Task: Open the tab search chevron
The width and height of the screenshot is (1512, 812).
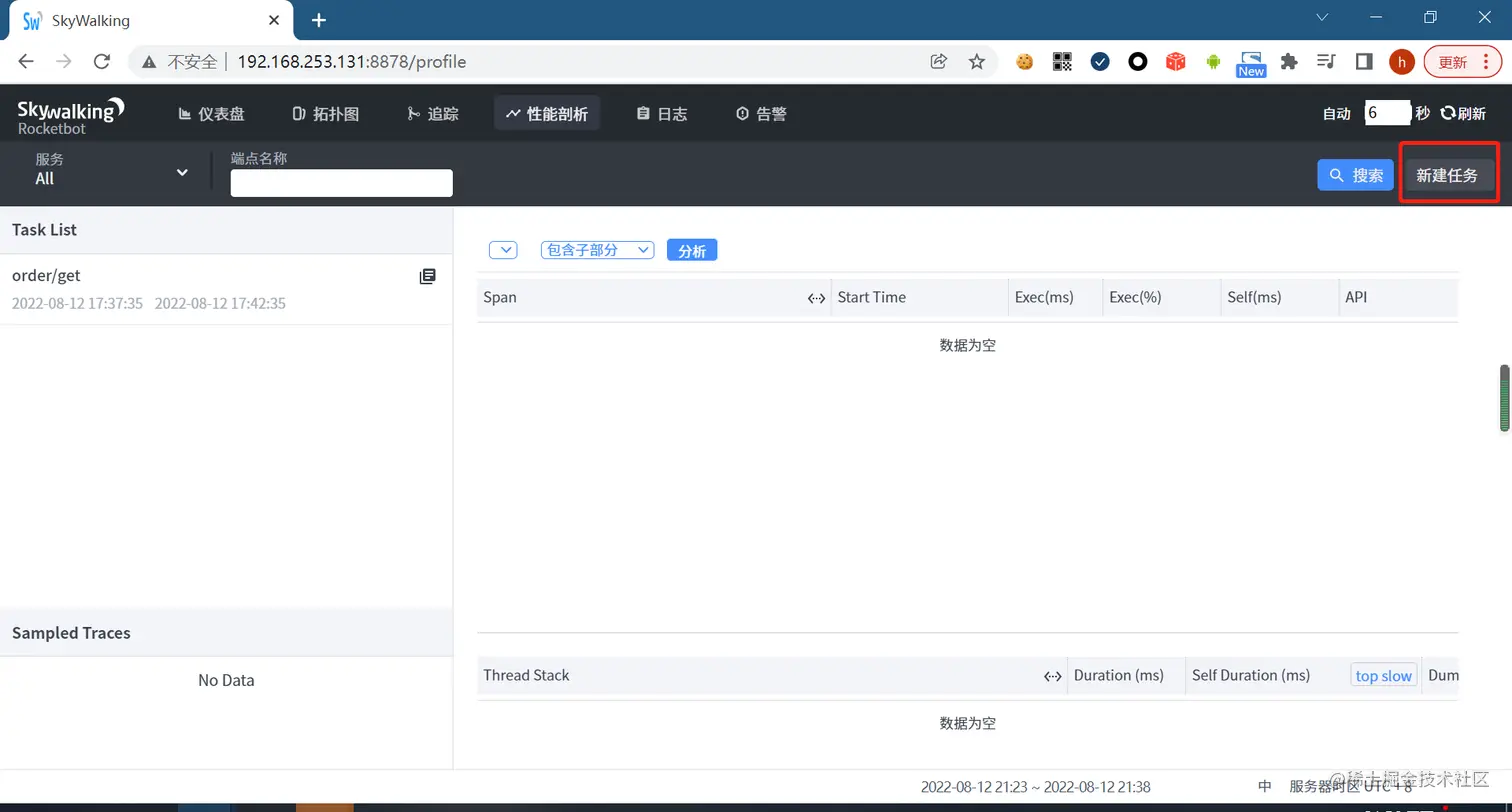Action: pos(1322,17)
